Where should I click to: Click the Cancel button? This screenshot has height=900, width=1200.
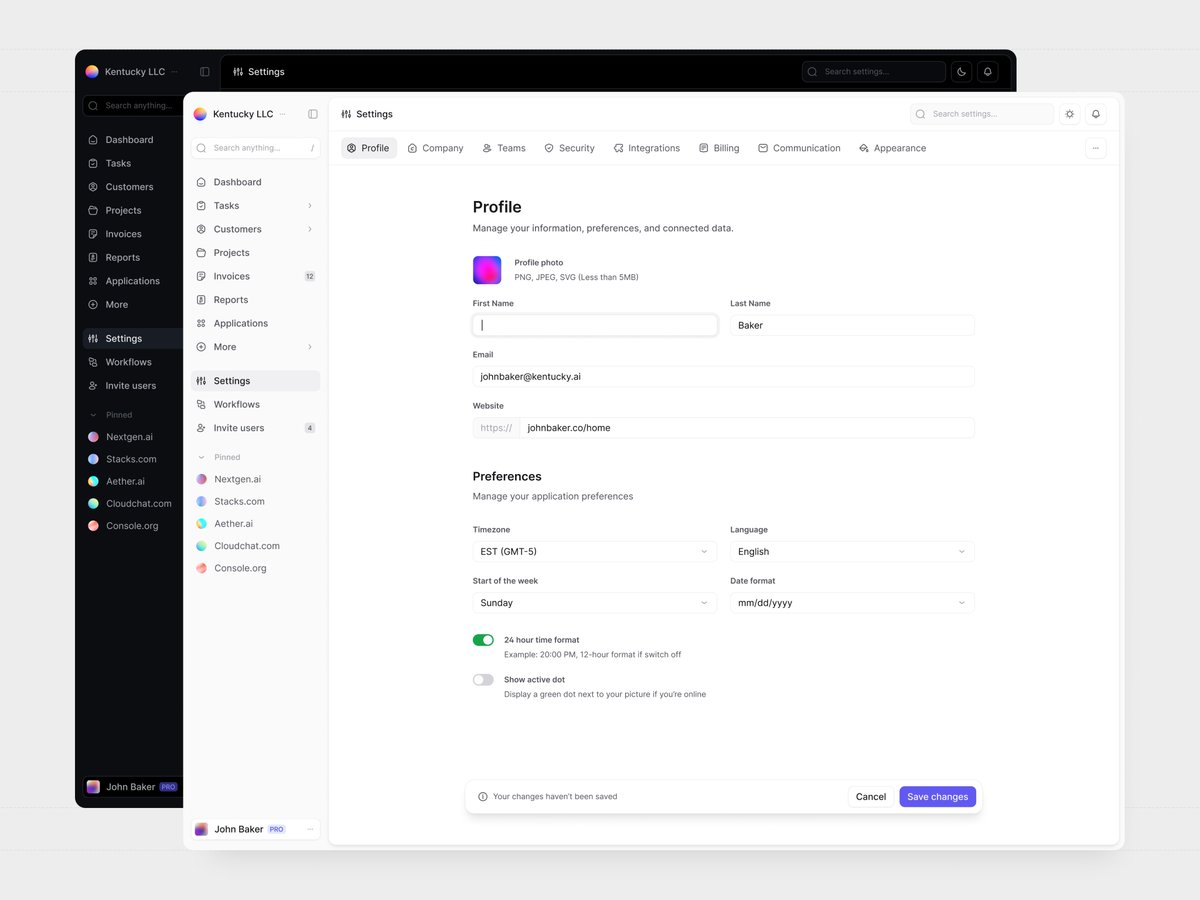point(871,797)
